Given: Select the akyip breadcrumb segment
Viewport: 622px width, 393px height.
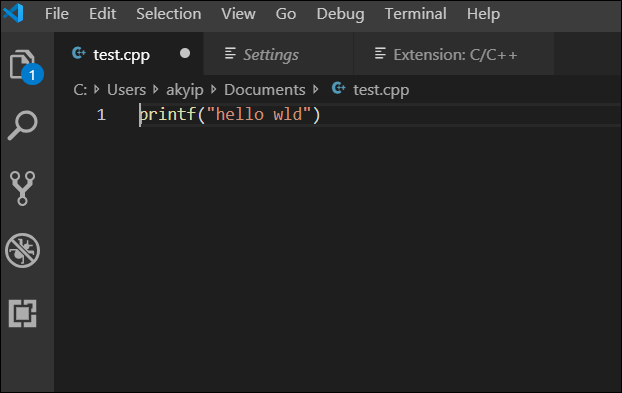Looking at the screenshot, I should click(x=185, y=90).
